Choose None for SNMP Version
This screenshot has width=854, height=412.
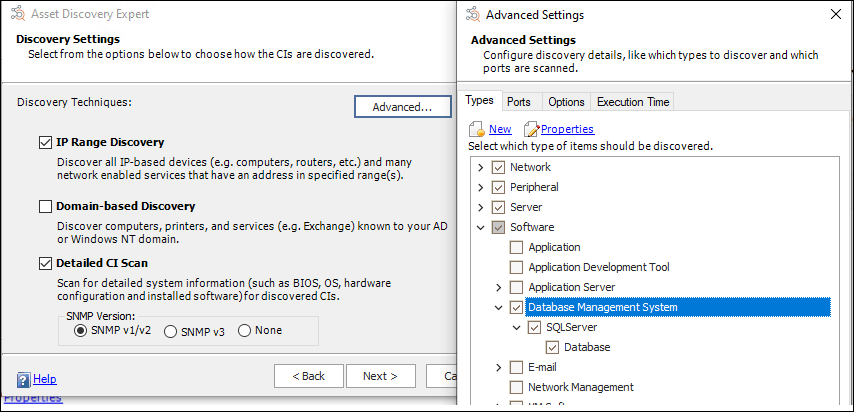(x=244, y=331)
